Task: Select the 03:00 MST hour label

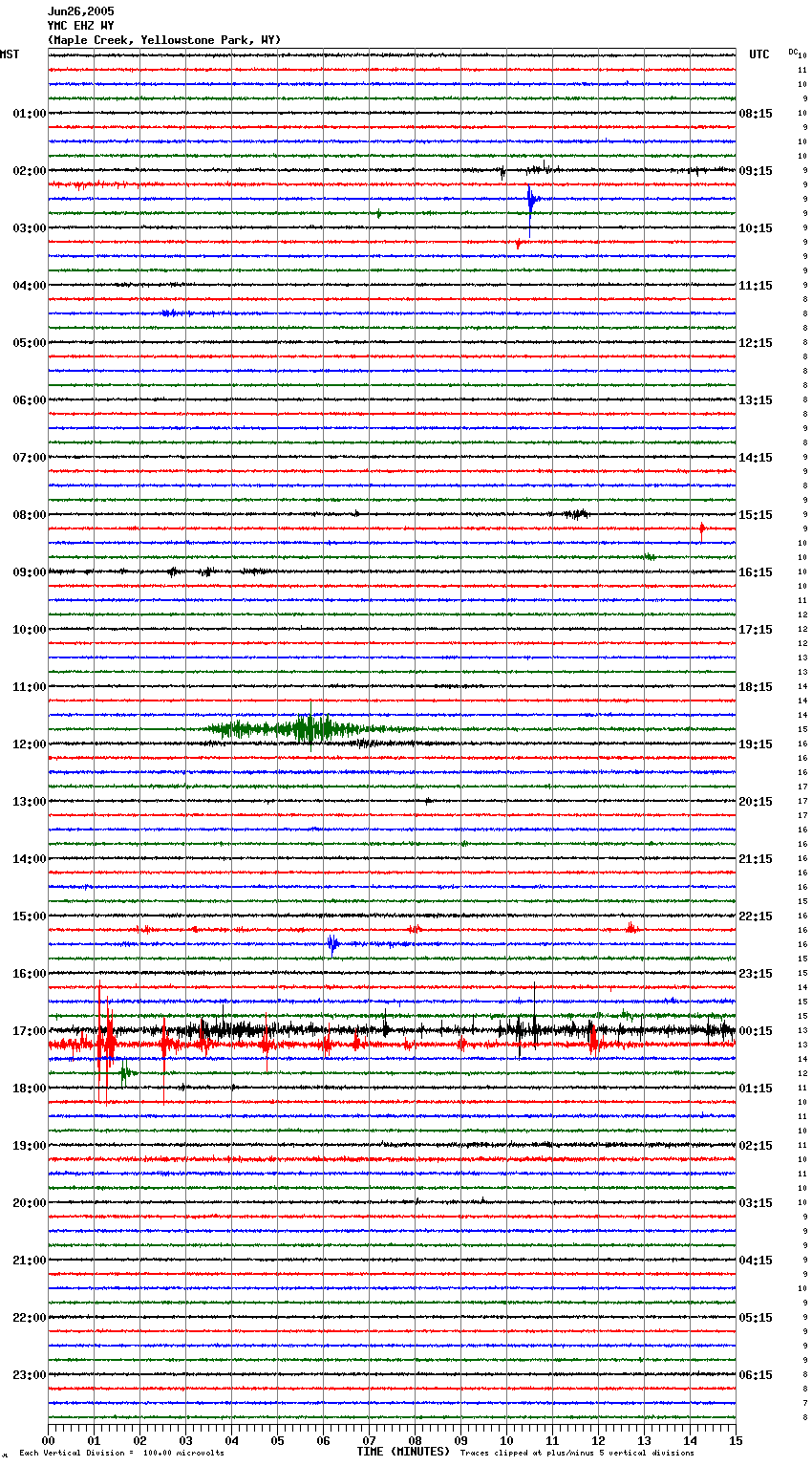Action: point(30,228)
